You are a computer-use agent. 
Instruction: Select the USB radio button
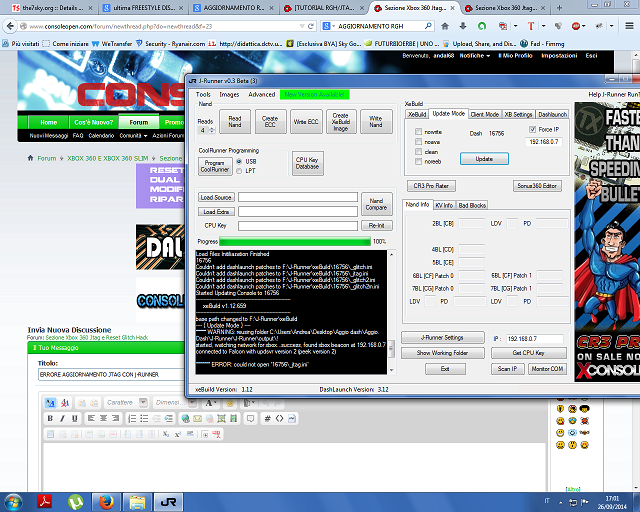coord(239,162)
